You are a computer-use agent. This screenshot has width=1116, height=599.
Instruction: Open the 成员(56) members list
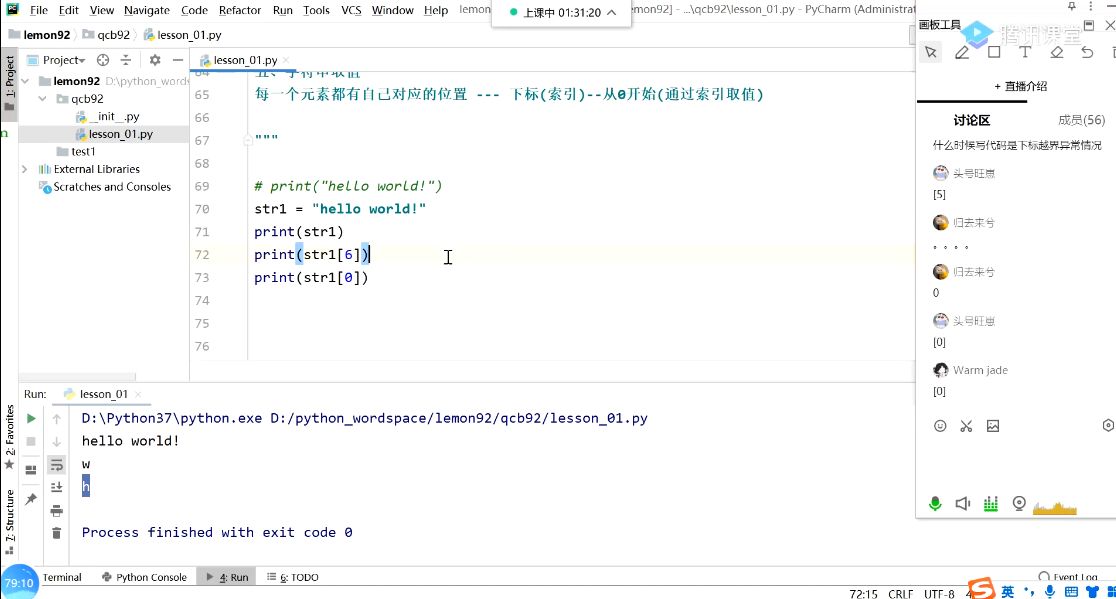(1081, 120)
